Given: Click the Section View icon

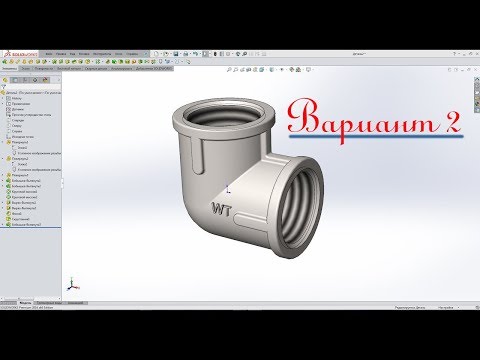Looking at the screenshot, I should (249, 70).
